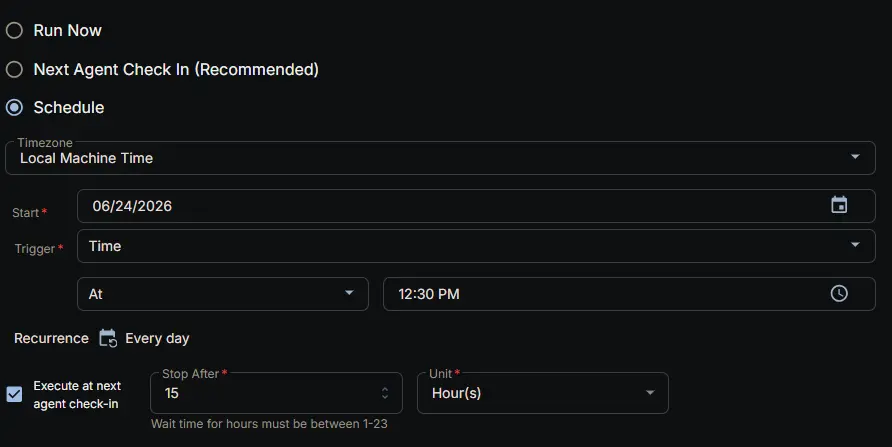892x447 pixels.
Task: Click the Every day recurrence text
Action: pos(157,338)
